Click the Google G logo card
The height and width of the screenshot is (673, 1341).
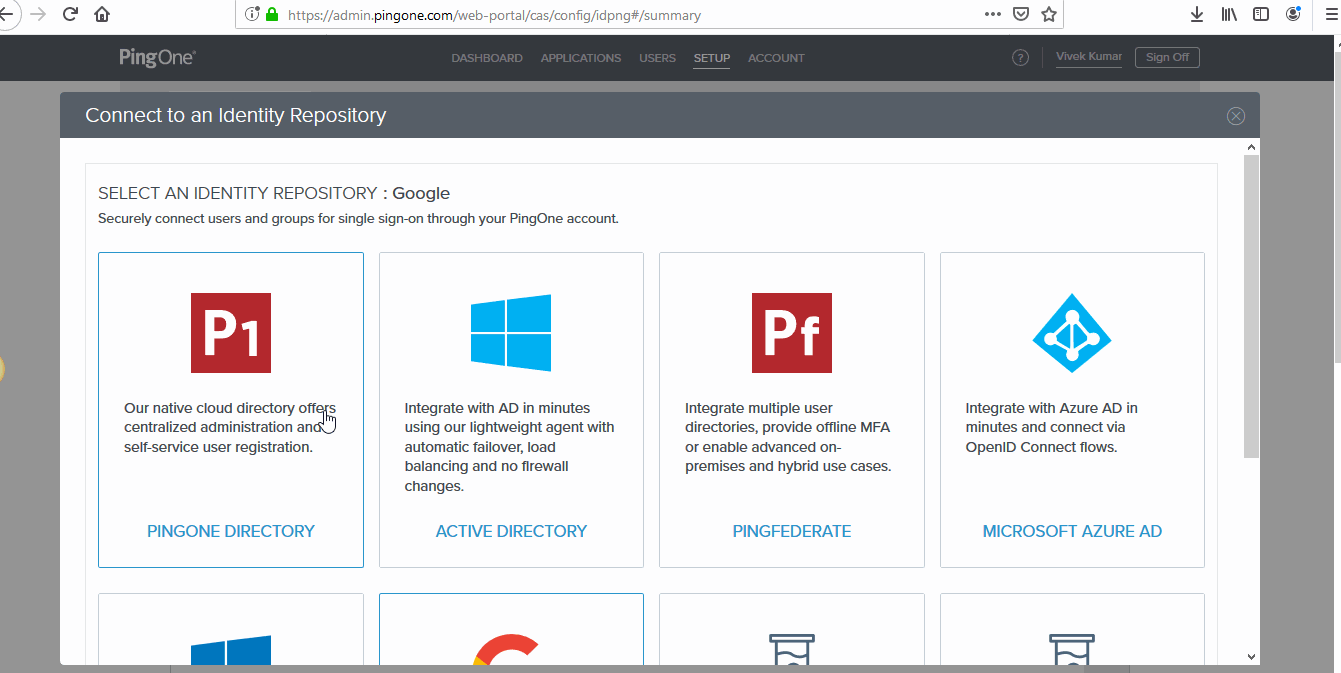pos(511,629)
